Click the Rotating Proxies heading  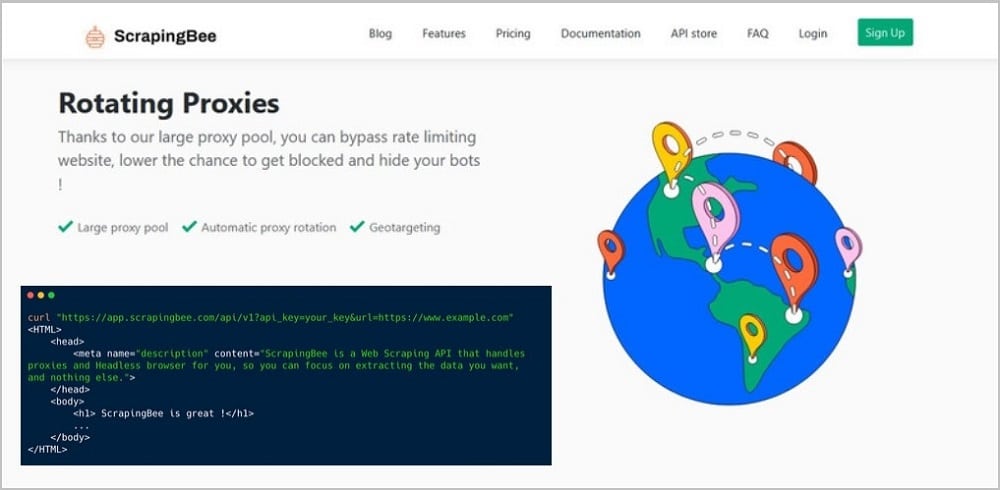[x=169, y=103]
